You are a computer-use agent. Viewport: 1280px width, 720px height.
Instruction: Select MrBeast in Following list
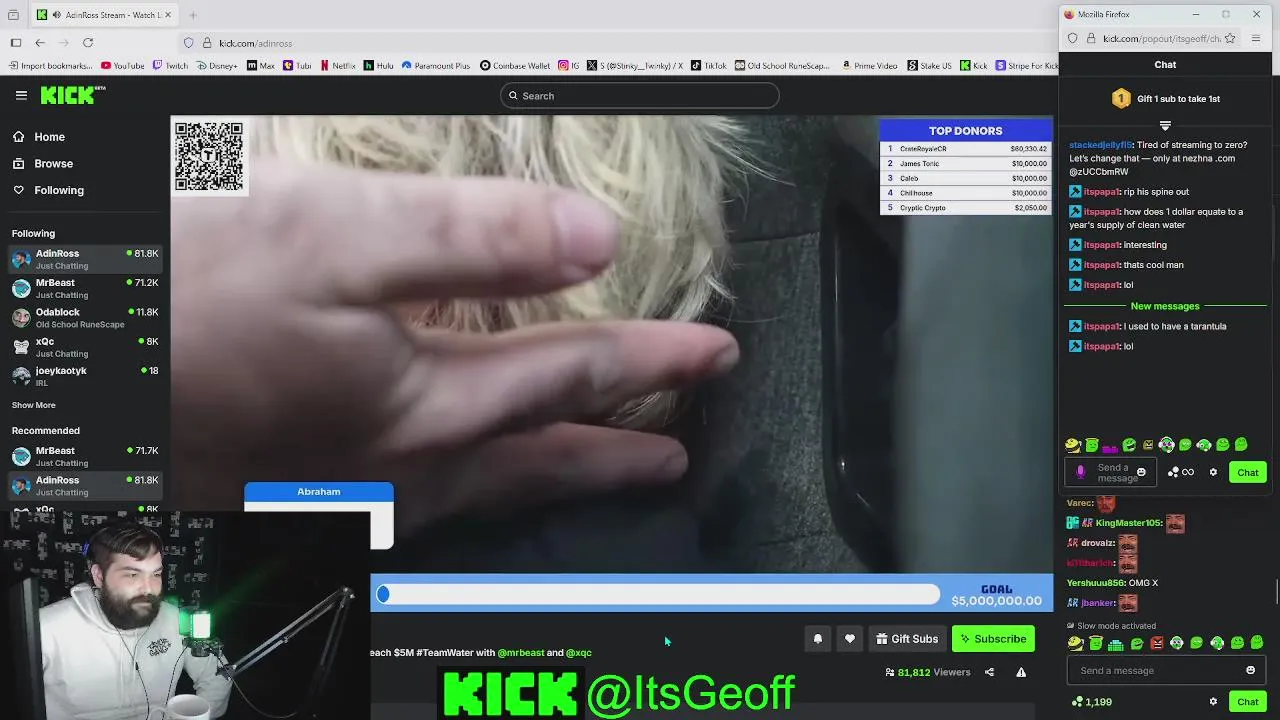(85, 288)
